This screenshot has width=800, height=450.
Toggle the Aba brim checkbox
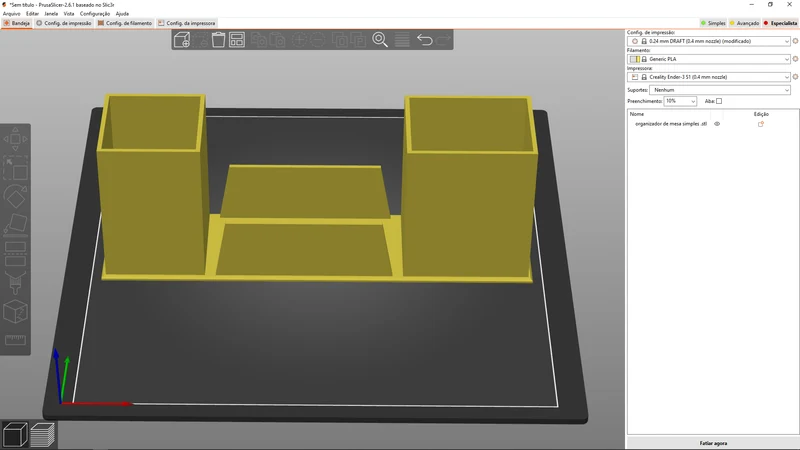tap(719, 101)
